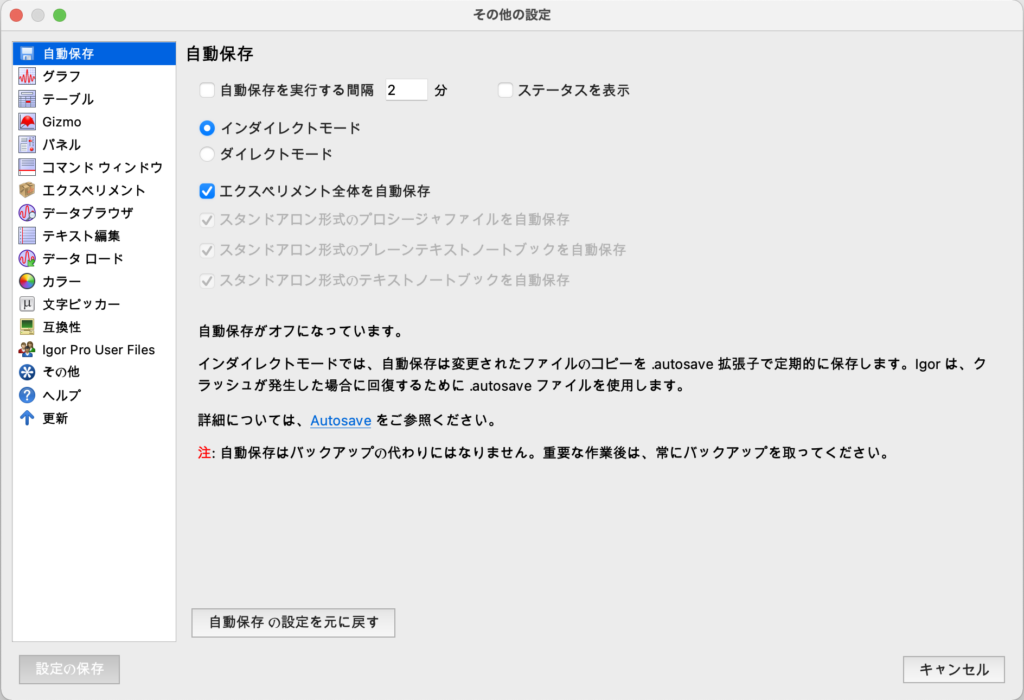This screenshot has width=1024, height=700.
Task: Click the カラー color wheel icon
Action: coord(27,281)
